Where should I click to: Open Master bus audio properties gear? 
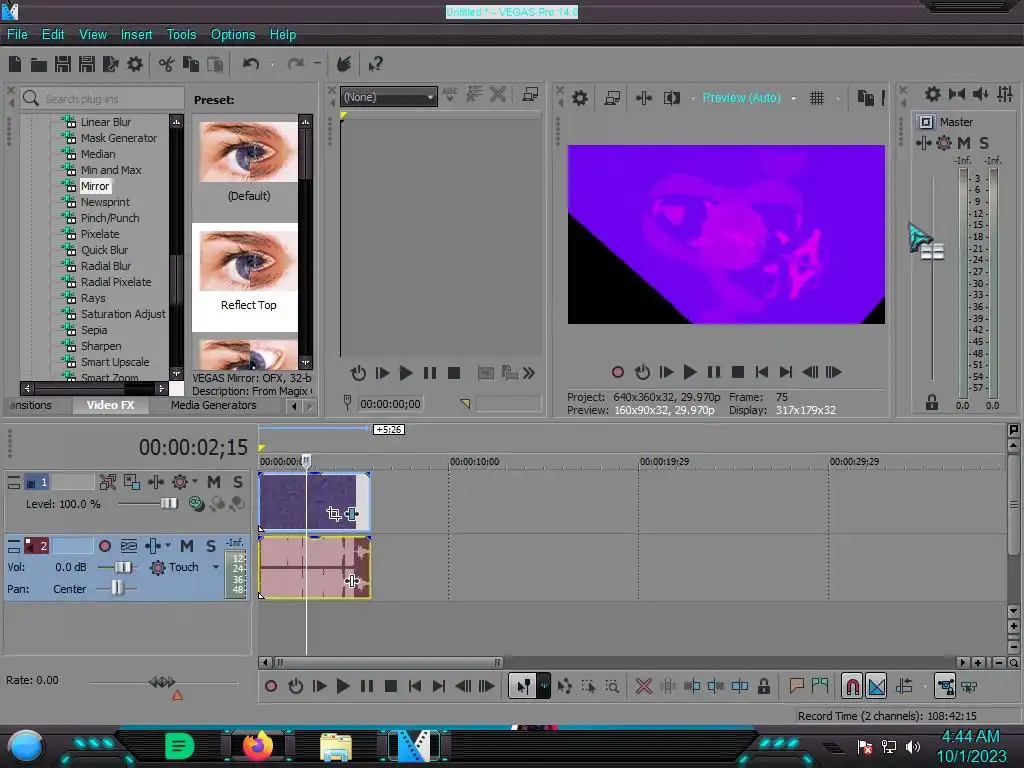click(x=933, y=94)
